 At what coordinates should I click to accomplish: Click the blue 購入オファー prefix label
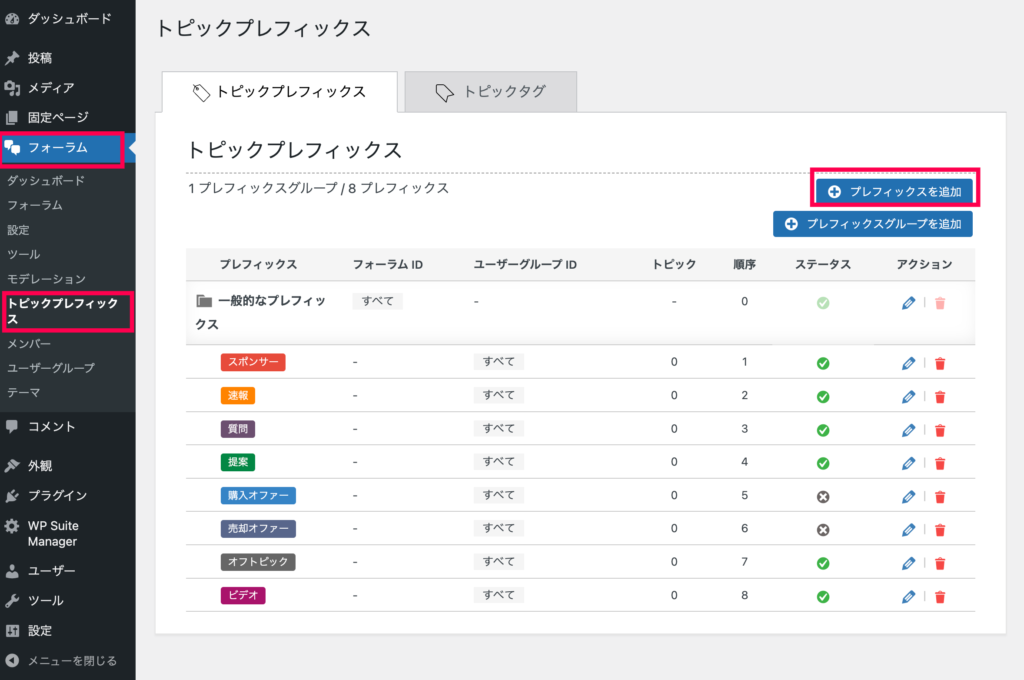point(258,496)
